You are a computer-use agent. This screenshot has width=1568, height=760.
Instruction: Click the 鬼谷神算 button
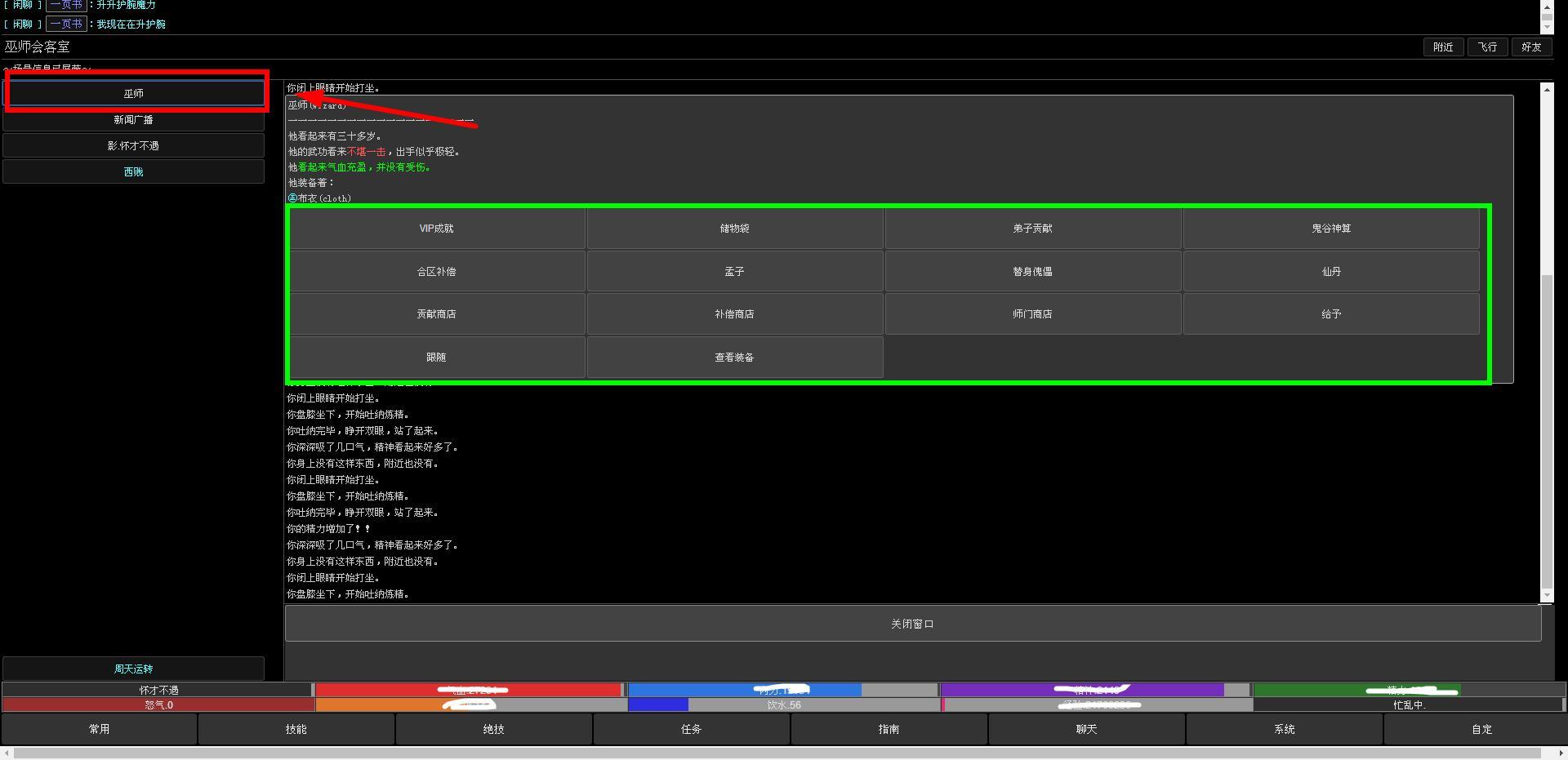tap(1331, 229)
